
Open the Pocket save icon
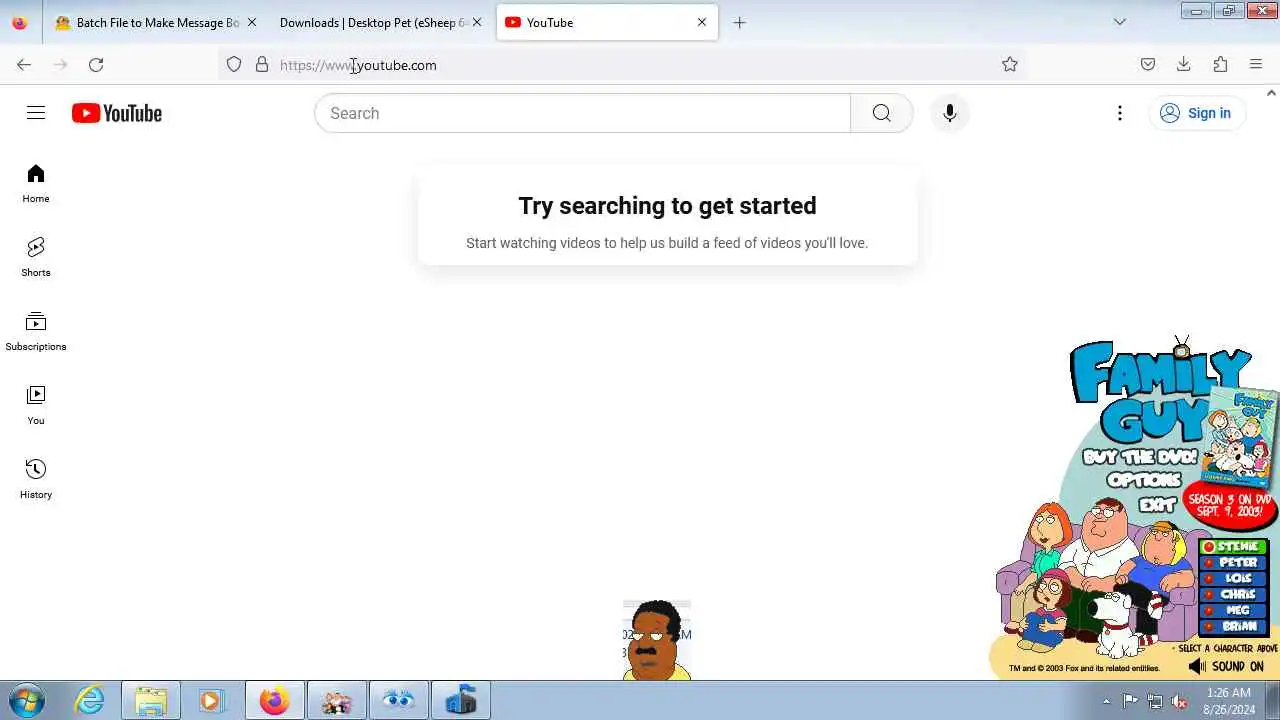[1148, 65]
